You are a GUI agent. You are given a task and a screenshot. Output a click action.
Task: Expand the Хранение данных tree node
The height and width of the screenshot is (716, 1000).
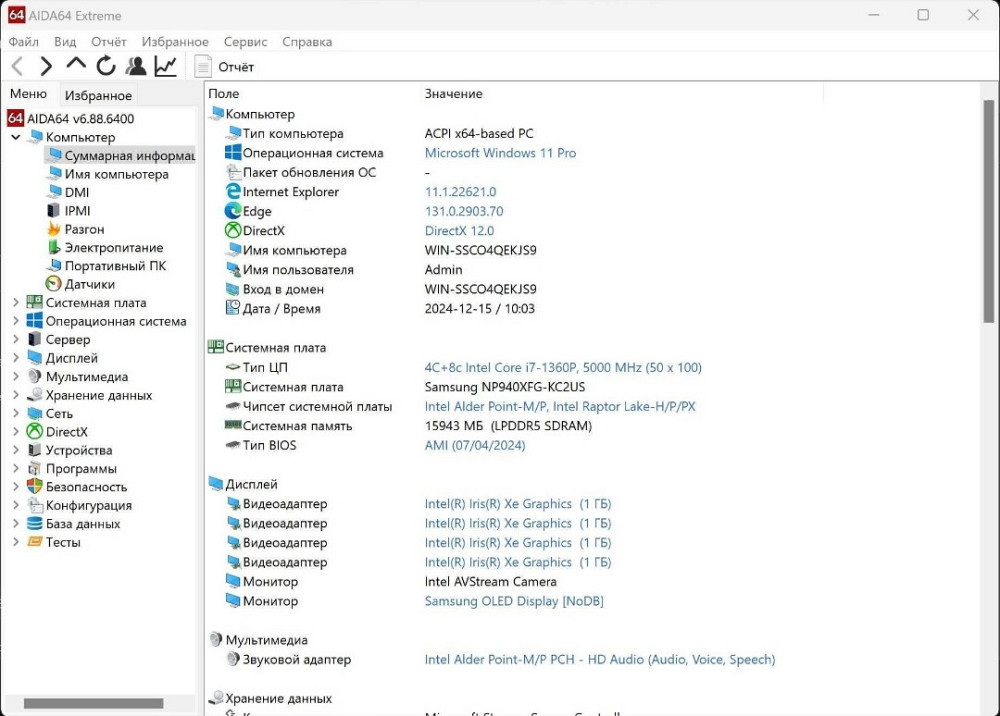16,395
